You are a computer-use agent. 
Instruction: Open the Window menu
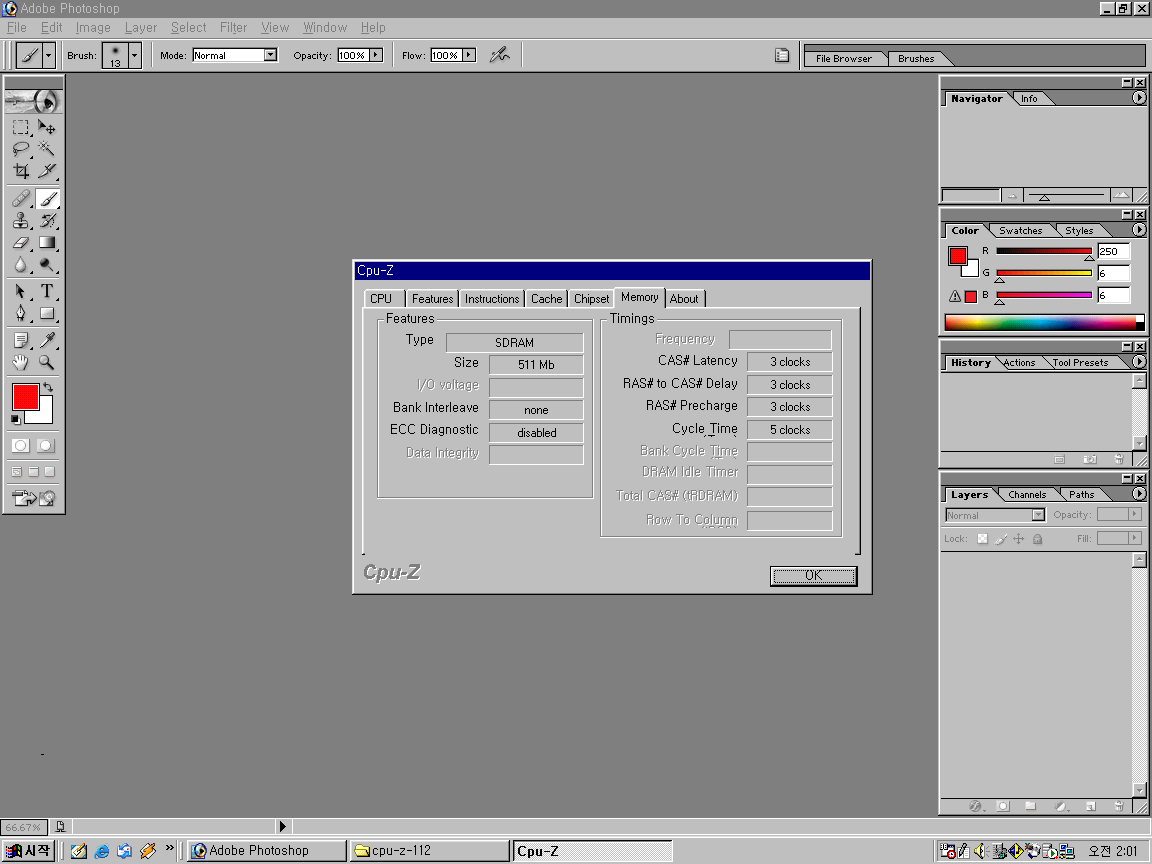[x=325, y=27]
